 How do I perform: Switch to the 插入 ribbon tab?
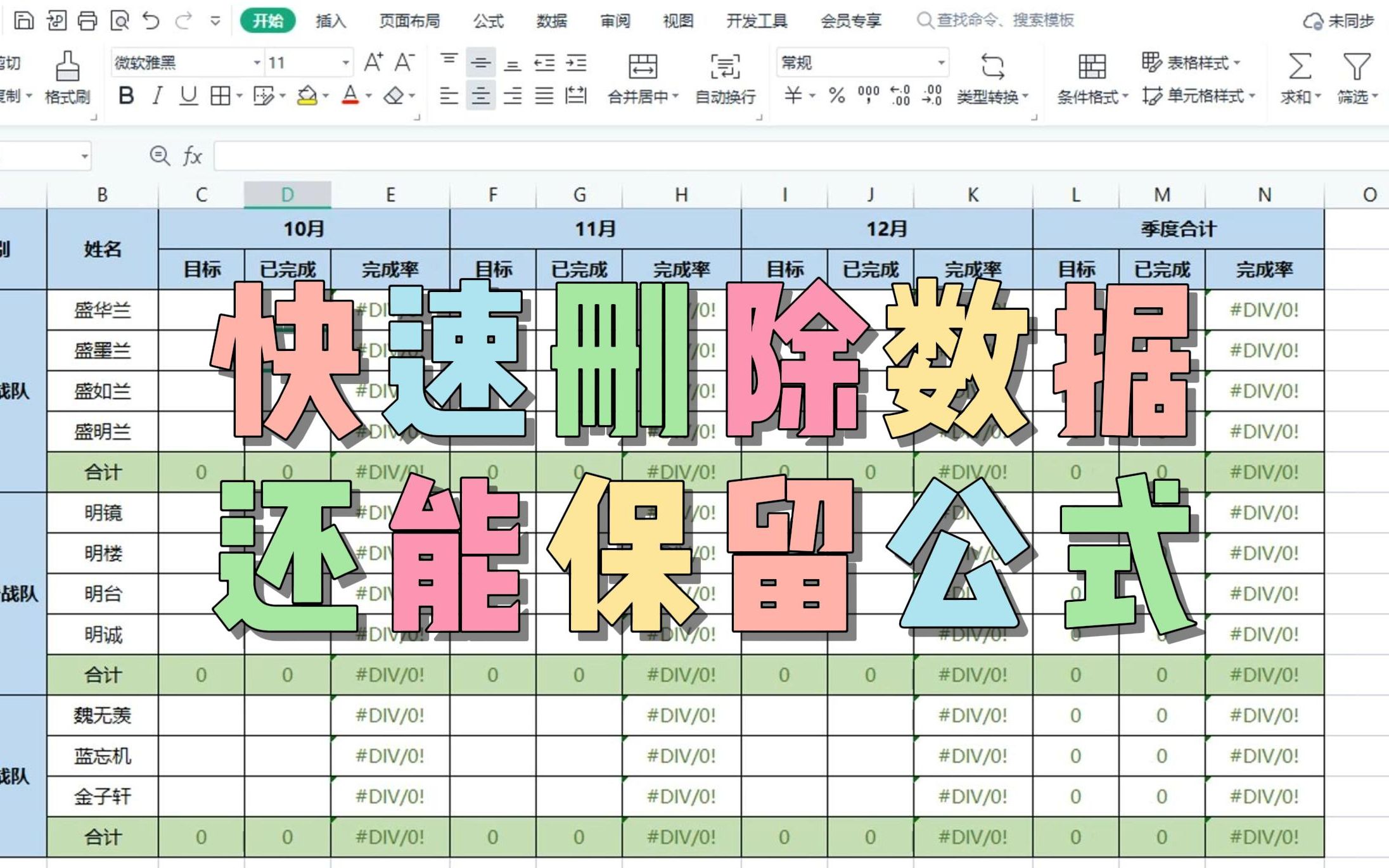pos(330,20)
